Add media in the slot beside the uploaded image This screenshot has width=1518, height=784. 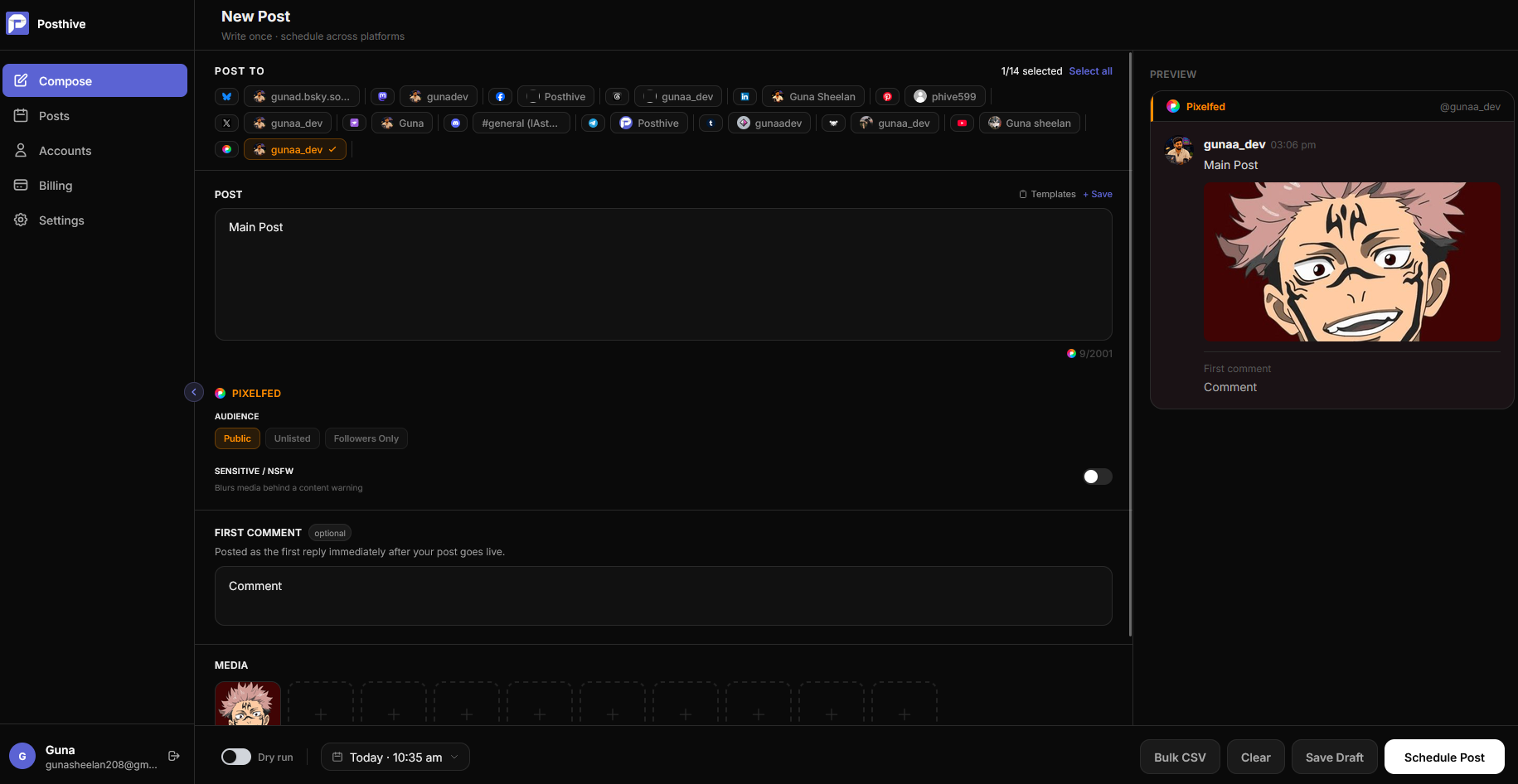tap(321, 704)
